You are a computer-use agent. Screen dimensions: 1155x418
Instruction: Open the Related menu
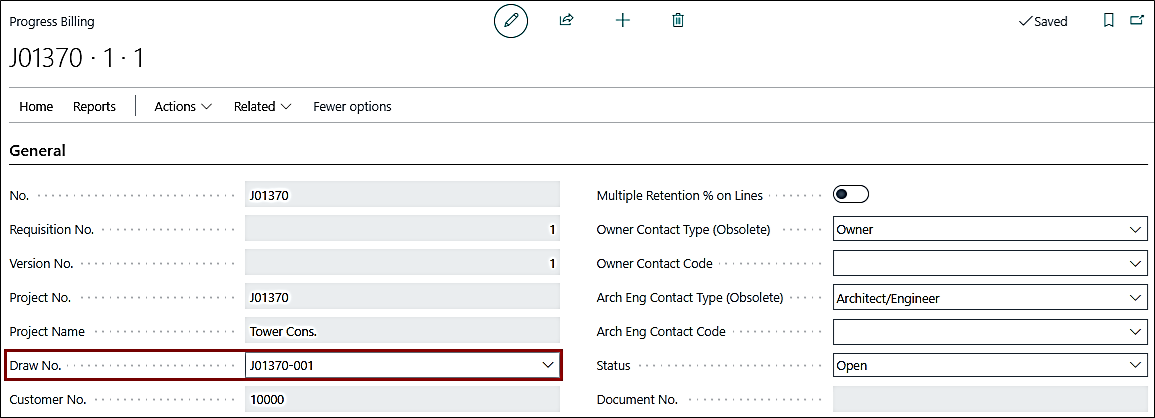[x=262, y=106]
